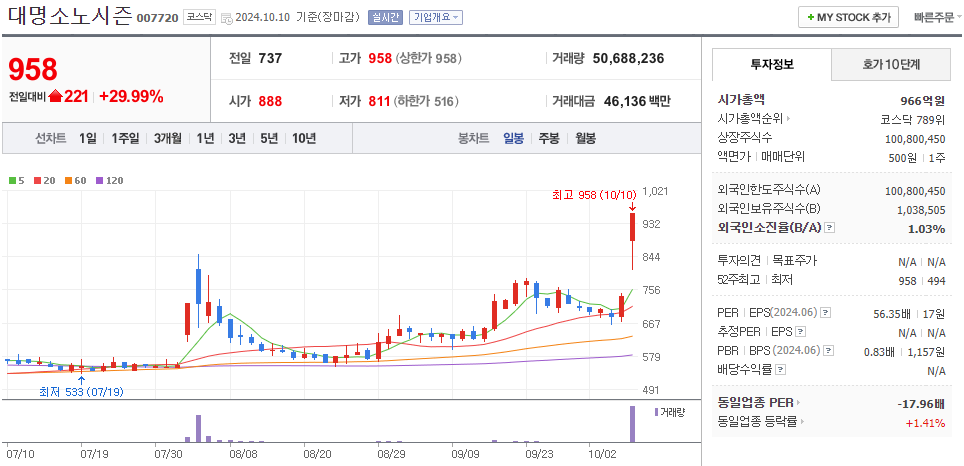Select the 10년 line chart period
964x466 pixels.
click(304, 138)
